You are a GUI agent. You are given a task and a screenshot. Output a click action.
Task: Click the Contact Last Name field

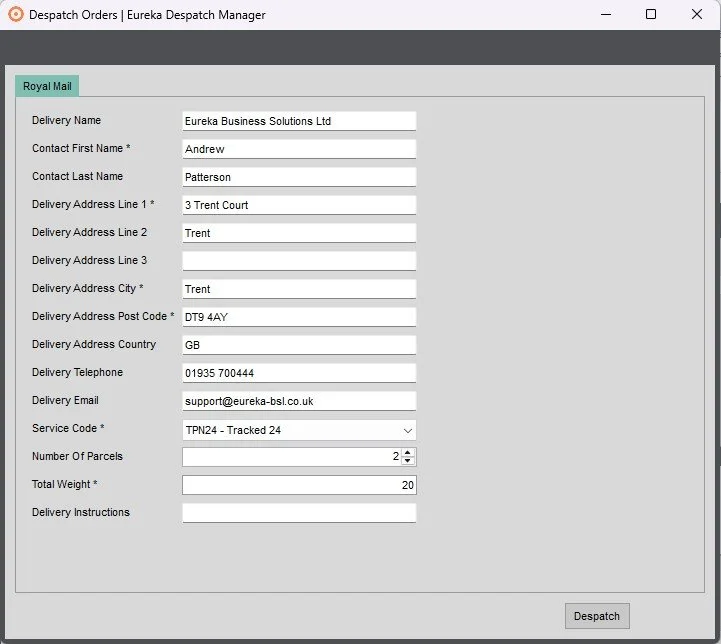[x=299, y=177]
